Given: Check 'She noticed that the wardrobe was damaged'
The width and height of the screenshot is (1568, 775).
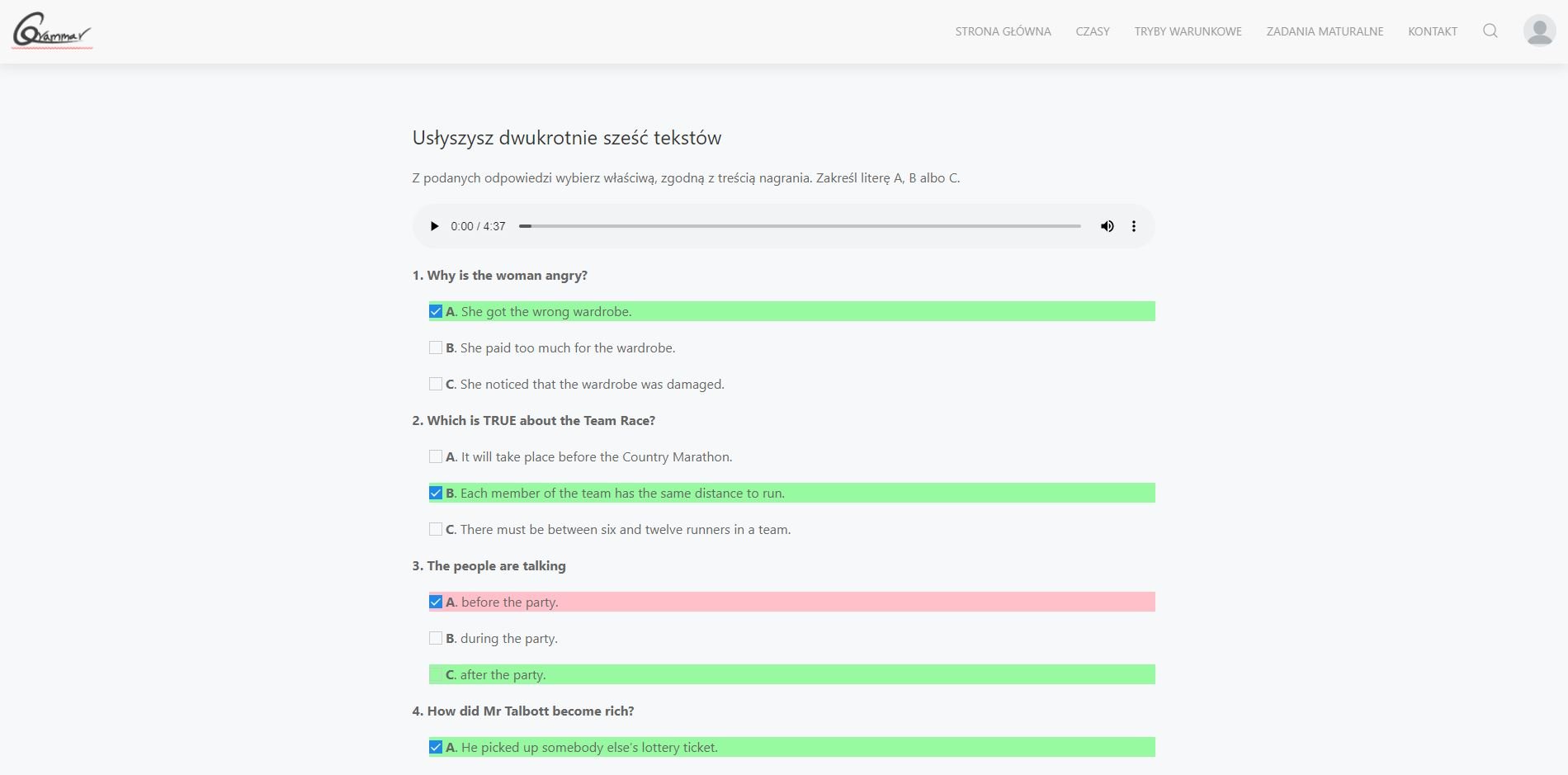Looking at the screenshot, I should pos(436,385).
